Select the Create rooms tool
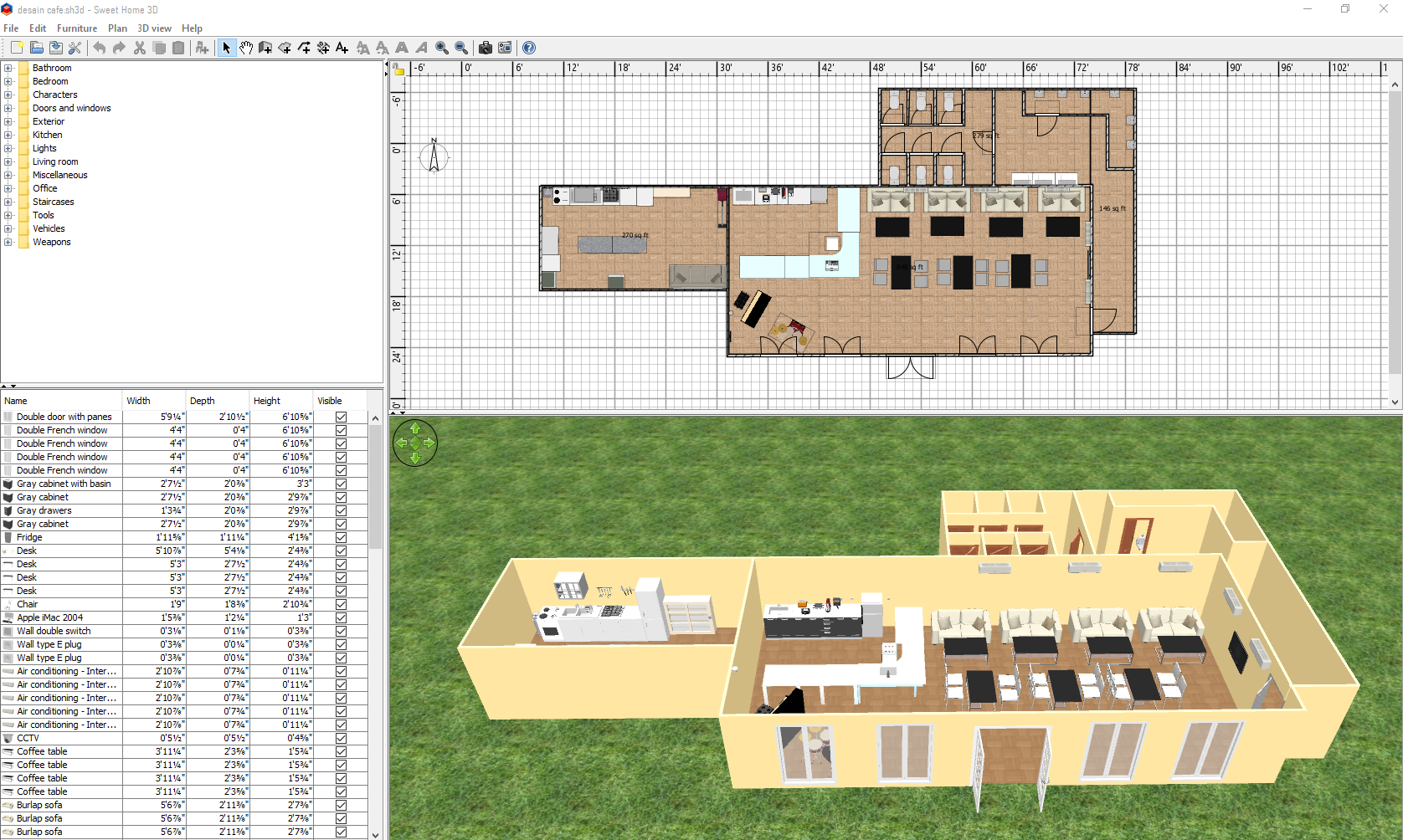Screen dimensions: 1403x840 point(285,48)
